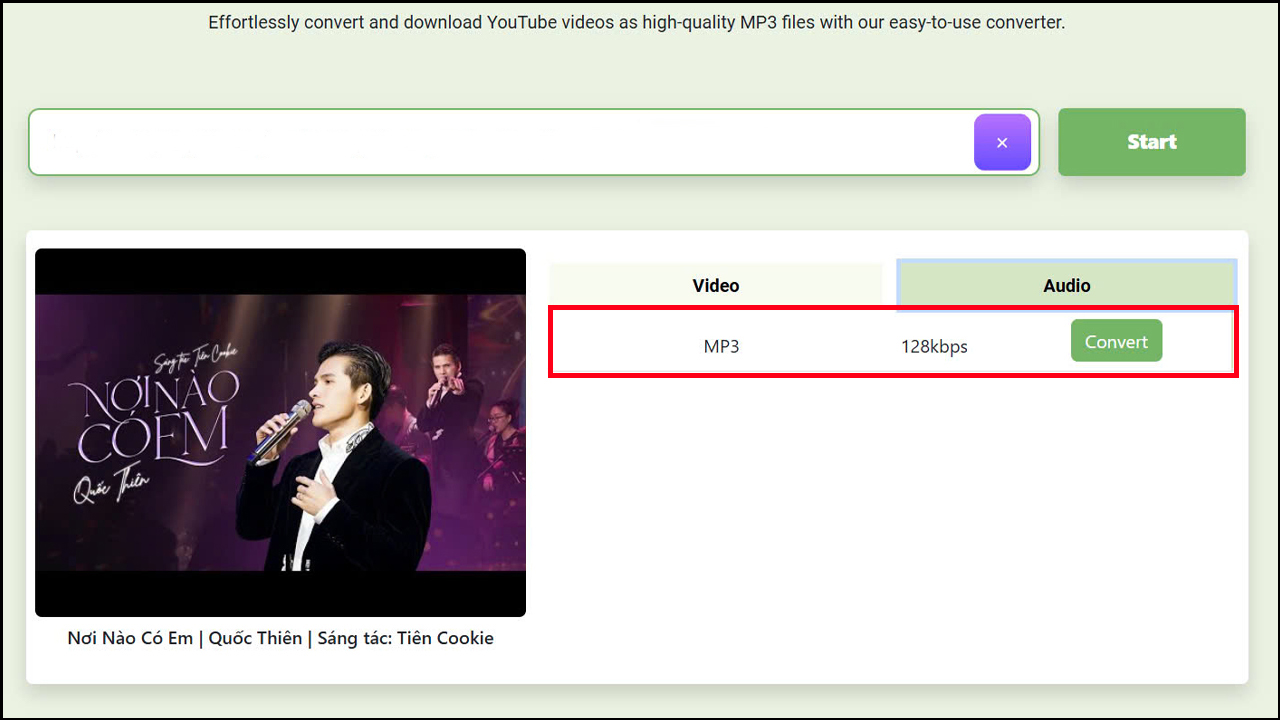Viewport: 1280px width, 720px height.
Task: Select the Audio tab
Action: point(1066,285)
